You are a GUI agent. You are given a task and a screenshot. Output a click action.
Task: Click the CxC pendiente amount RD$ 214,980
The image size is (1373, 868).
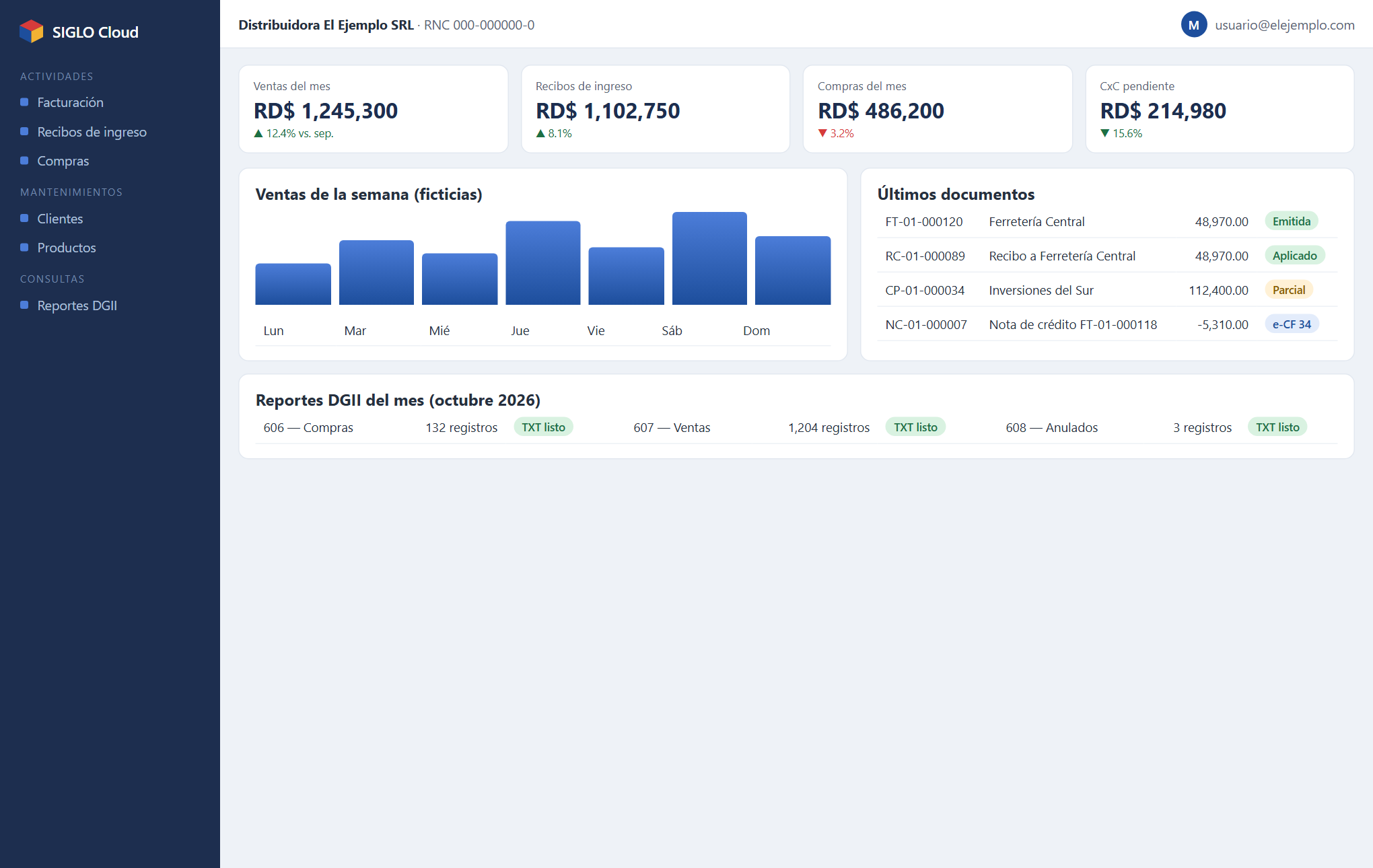click(x=1163, y=111)
